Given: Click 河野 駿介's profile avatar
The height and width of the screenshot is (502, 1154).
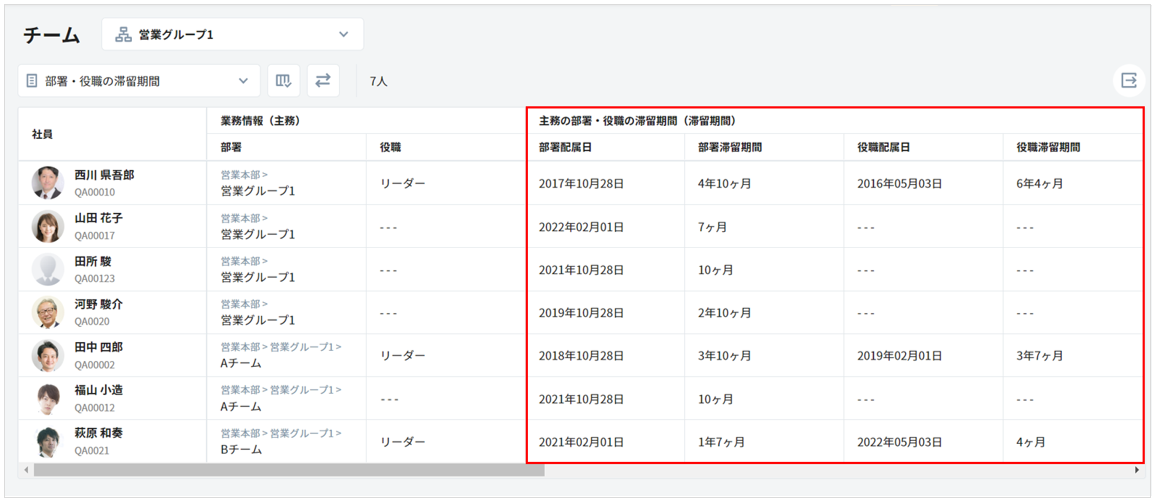Looking at the screenshot, I should pos(47,312).
